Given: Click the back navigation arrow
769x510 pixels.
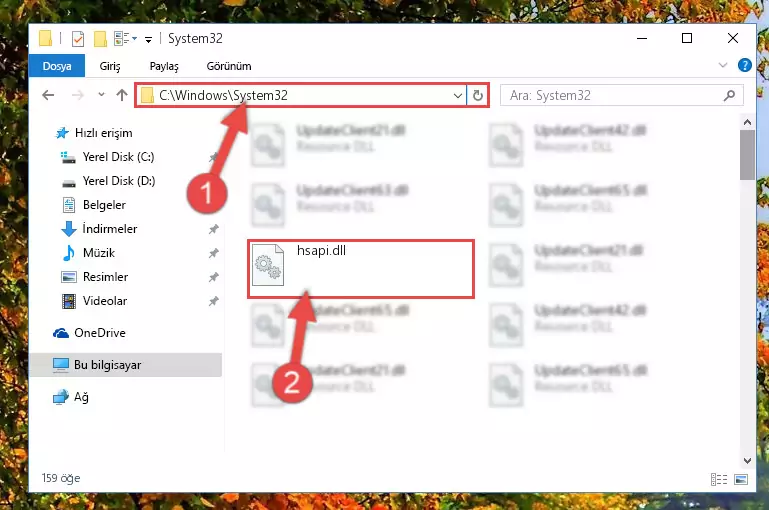Looking at the screenshot, I should [x=48, y=95].
